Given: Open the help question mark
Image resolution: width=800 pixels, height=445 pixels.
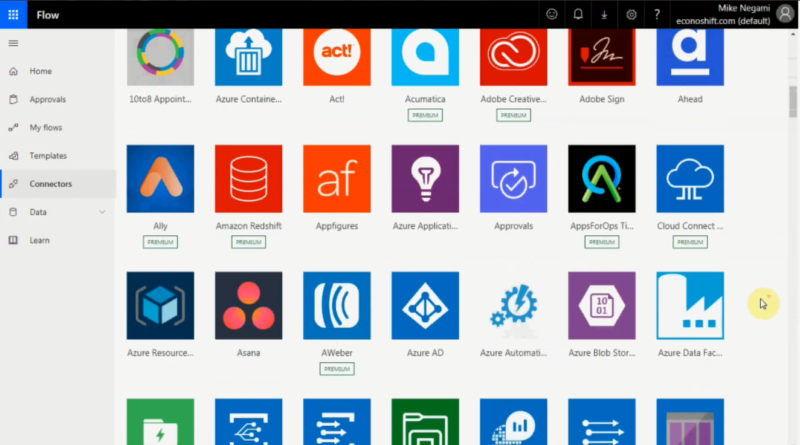Looking at the screenshot, I should [x=657, y=14].
